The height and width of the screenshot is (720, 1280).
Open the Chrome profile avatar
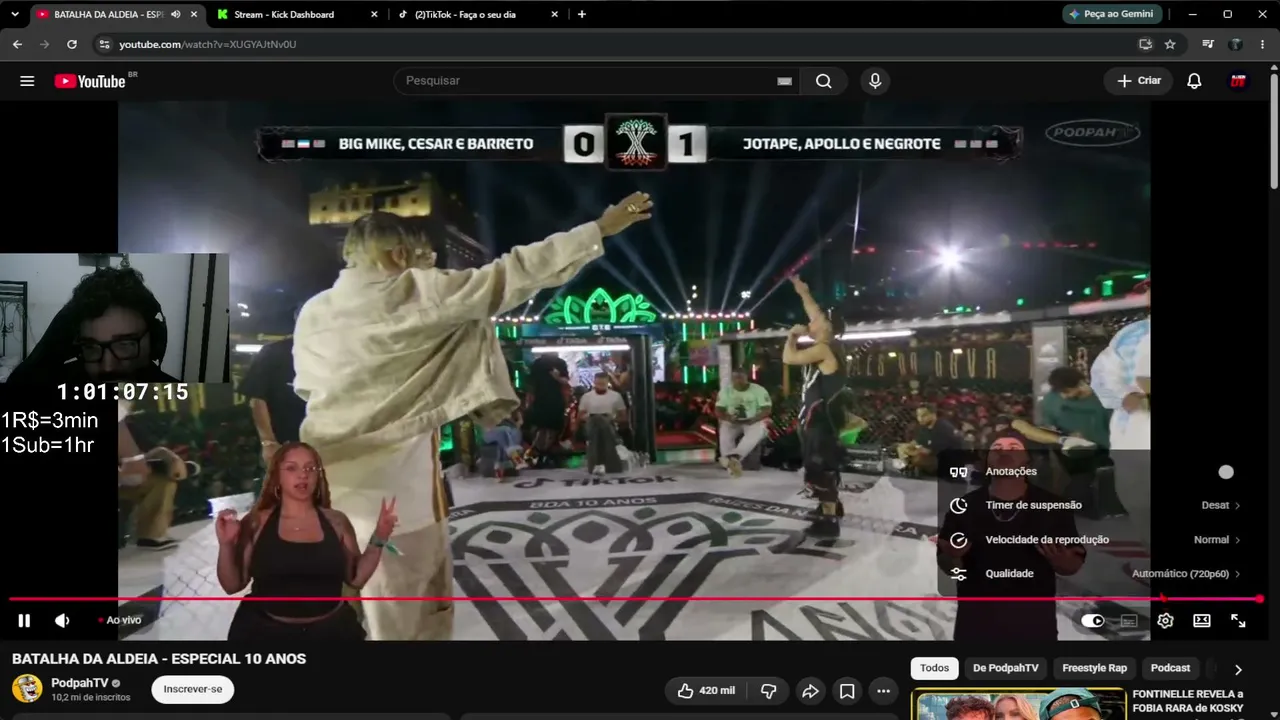[1236, 44]
